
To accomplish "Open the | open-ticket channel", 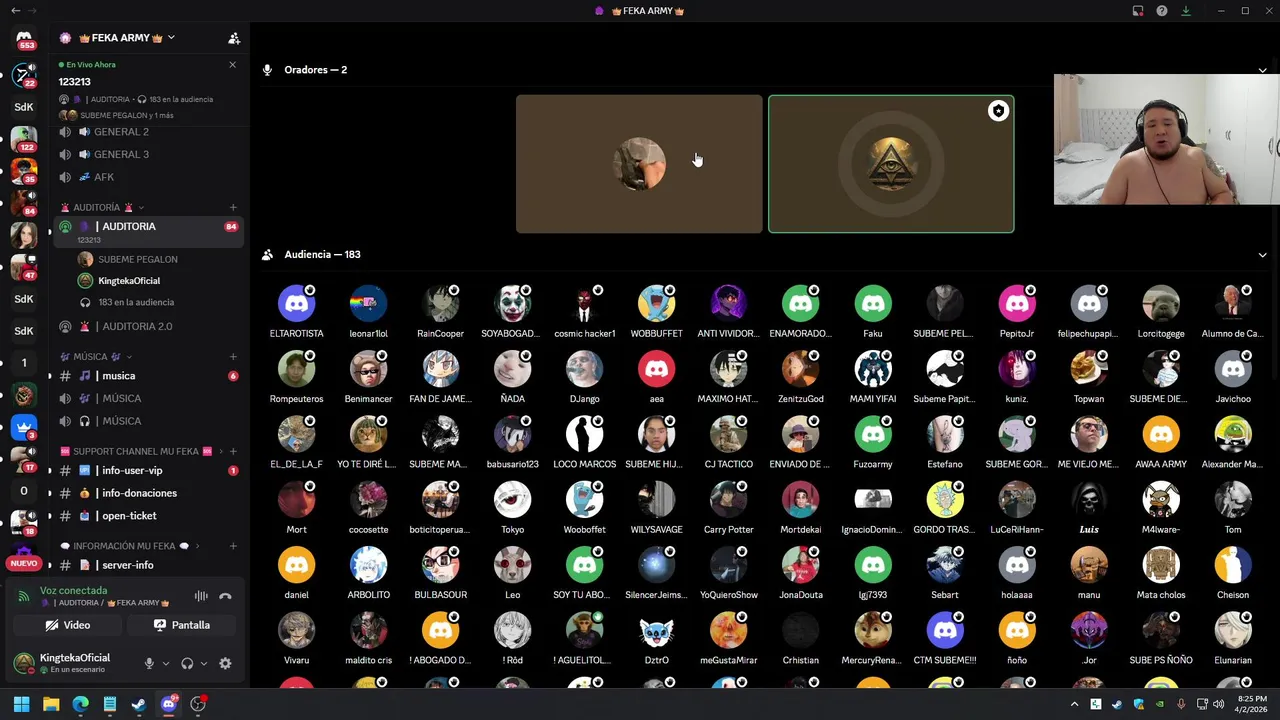I will pos(148,516).
